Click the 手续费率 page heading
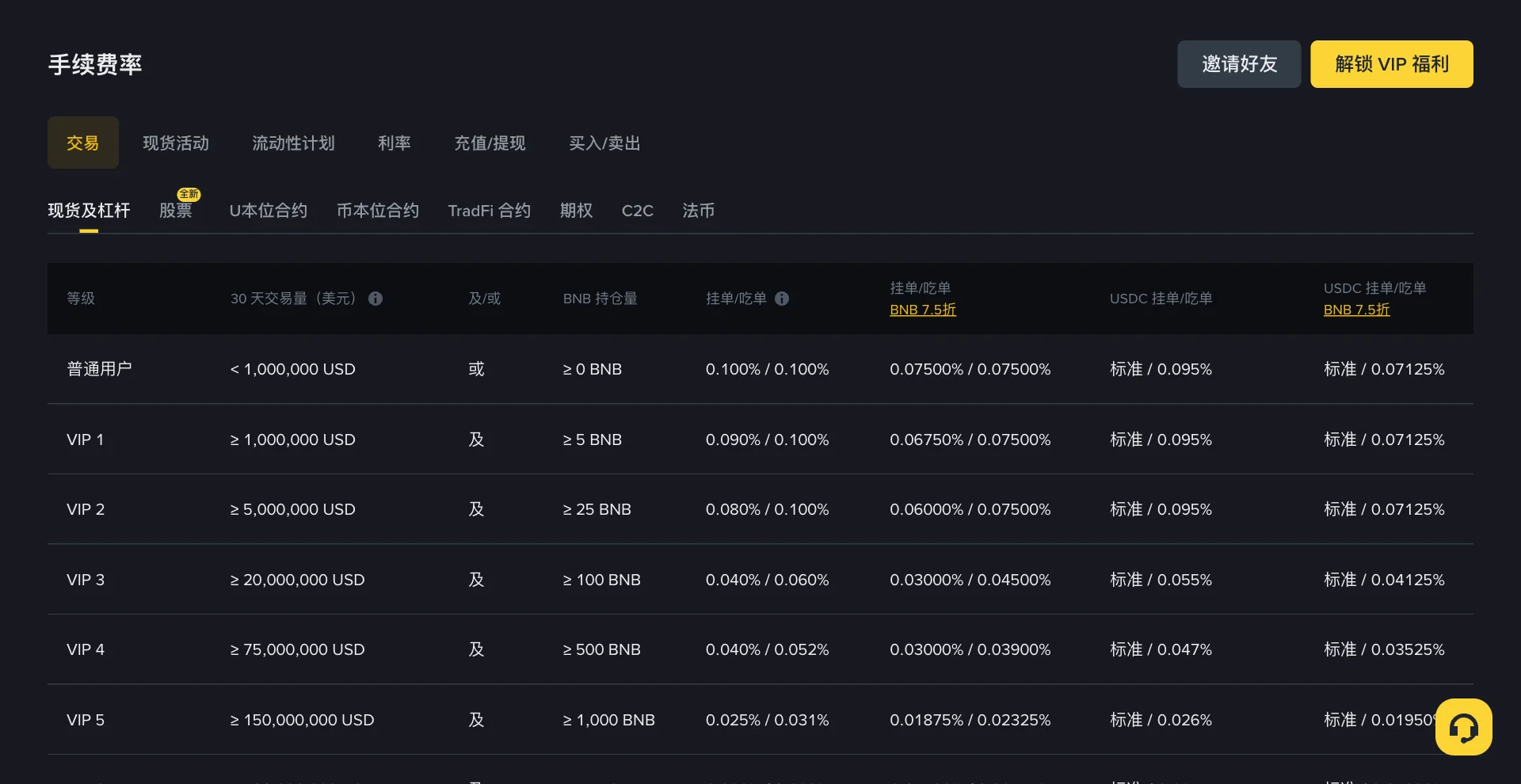Screen dimensions: 1521x784 95,64
